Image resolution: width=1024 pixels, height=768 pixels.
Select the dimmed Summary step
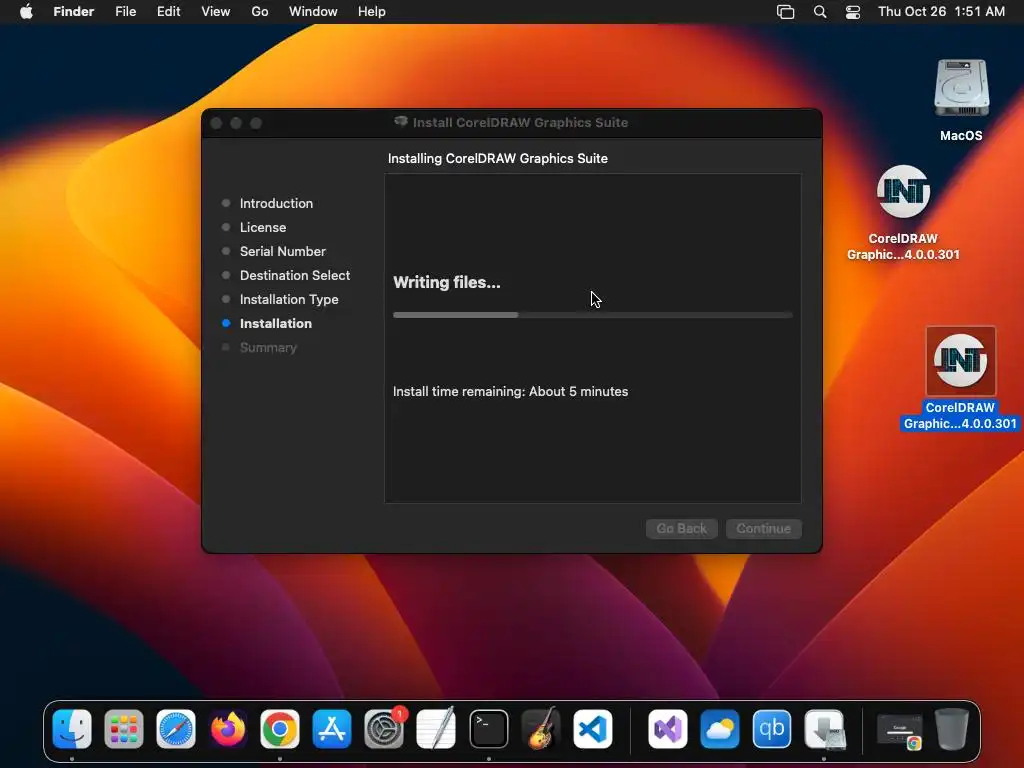tap(268, 347)
